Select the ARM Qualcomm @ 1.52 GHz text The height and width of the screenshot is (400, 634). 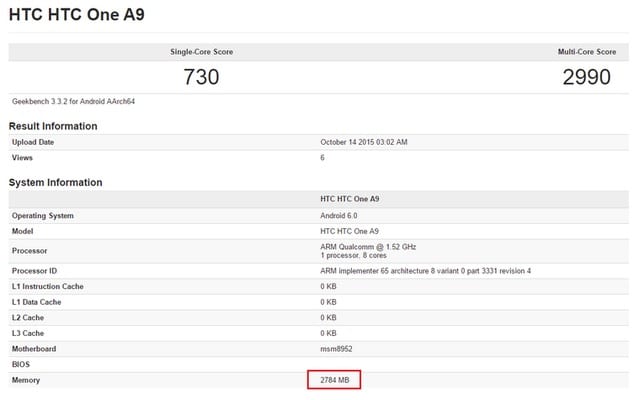366,246
